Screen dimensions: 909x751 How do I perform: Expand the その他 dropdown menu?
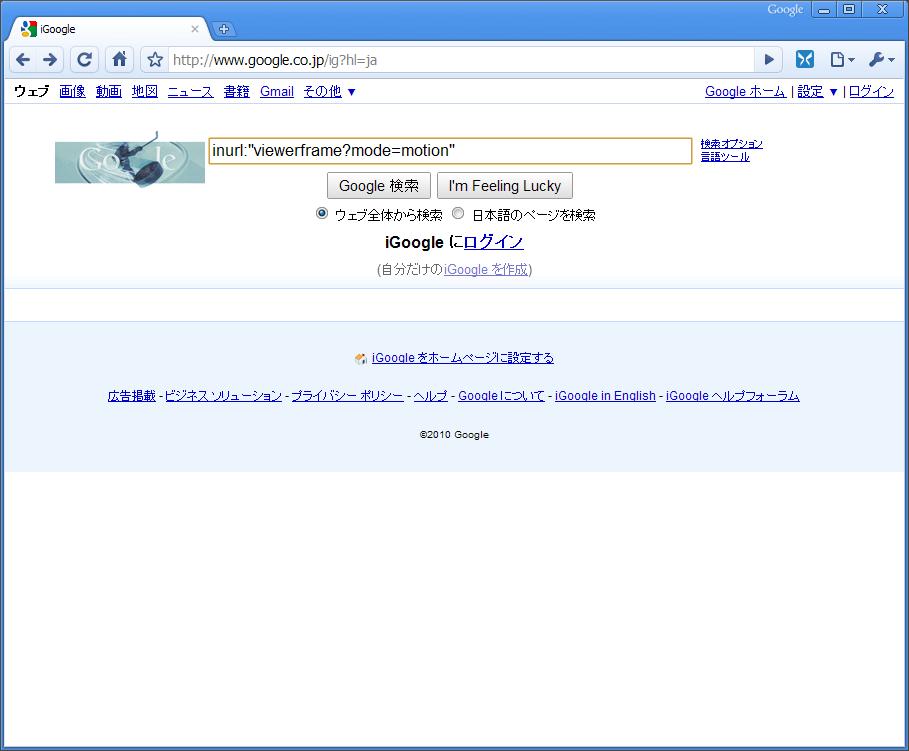click(x=329, y=91)
